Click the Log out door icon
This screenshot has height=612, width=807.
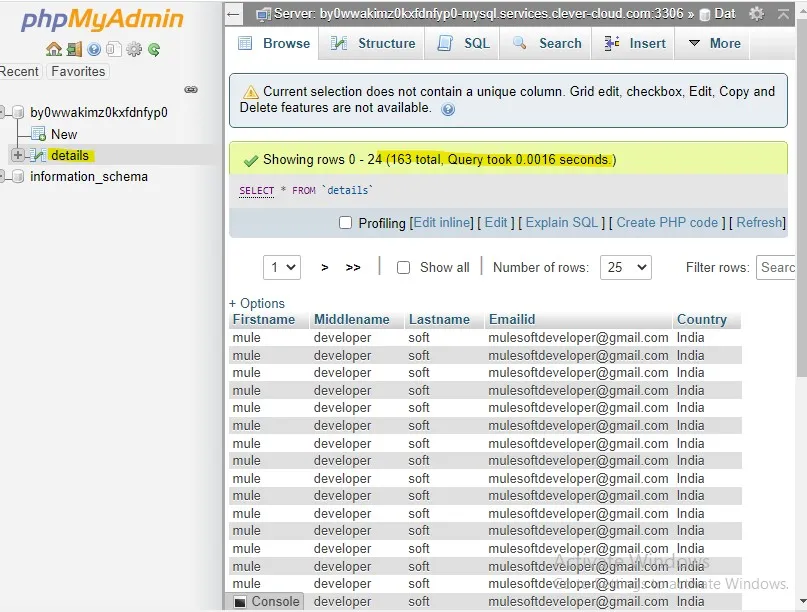coord(74,49)
